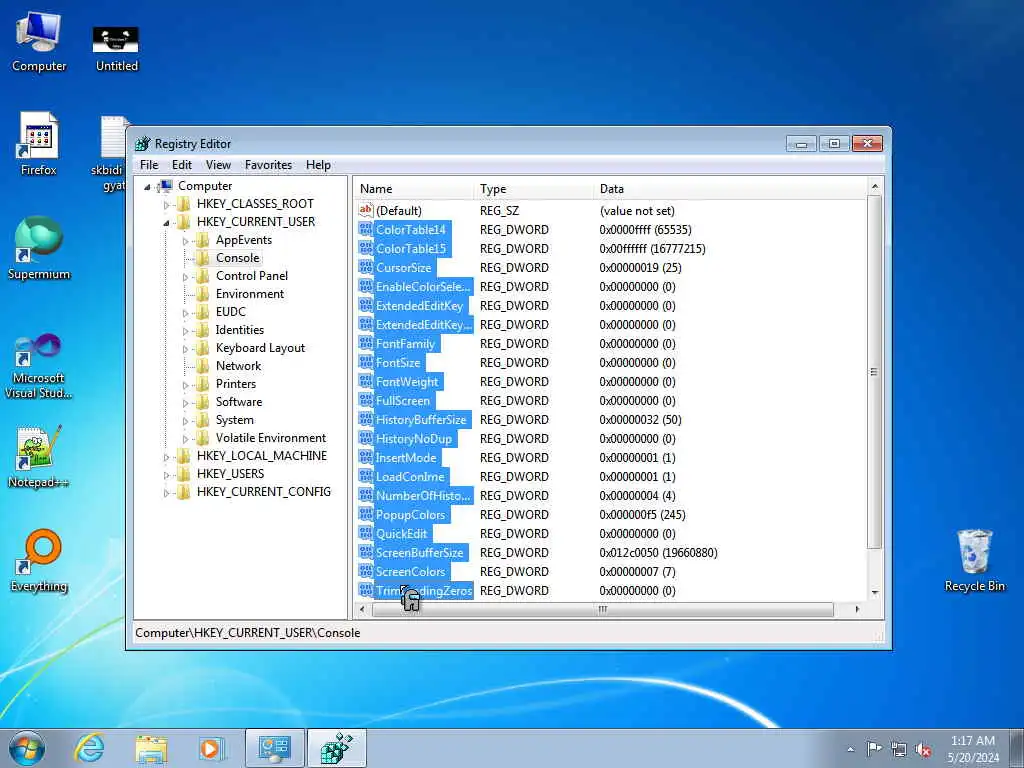Collapse the HKEY_CURRENT_USER tree node
The height and width of the screenshot is (768, 1024).
pyautogui.click(x=167, y=223)
